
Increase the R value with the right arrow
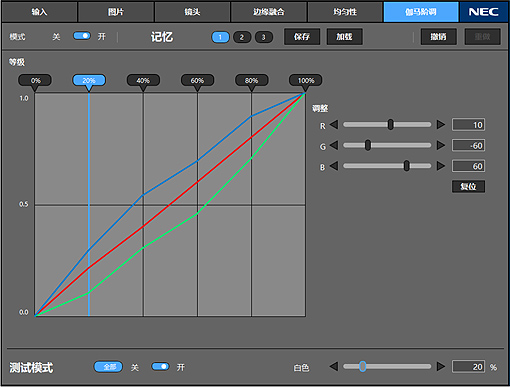tap(441, 125)
